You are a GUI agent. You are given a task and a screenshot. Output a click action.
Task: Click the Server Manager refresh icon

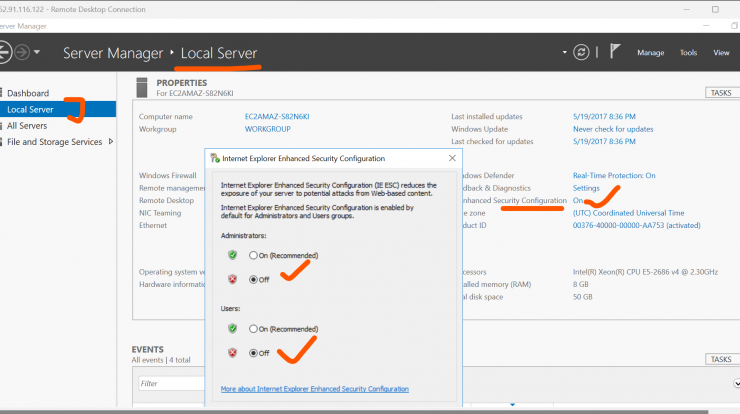[x=581, y=52]
